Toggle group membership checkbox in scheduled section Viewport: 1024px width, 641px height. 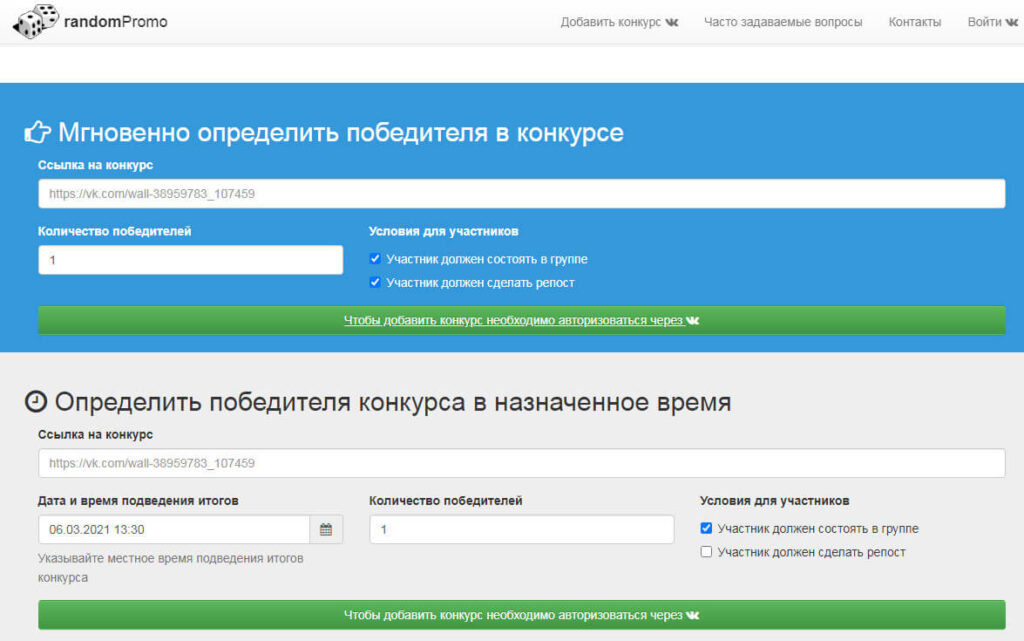[706, 528]
